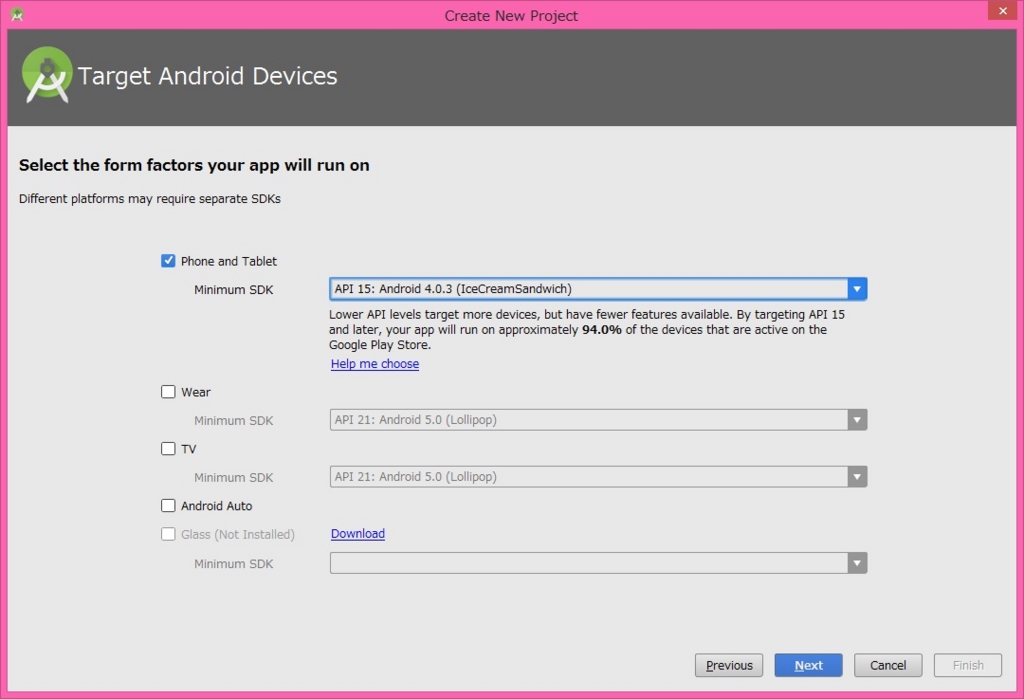Open the Wear Minimum SDK dropdown arrow

[857, 419]
